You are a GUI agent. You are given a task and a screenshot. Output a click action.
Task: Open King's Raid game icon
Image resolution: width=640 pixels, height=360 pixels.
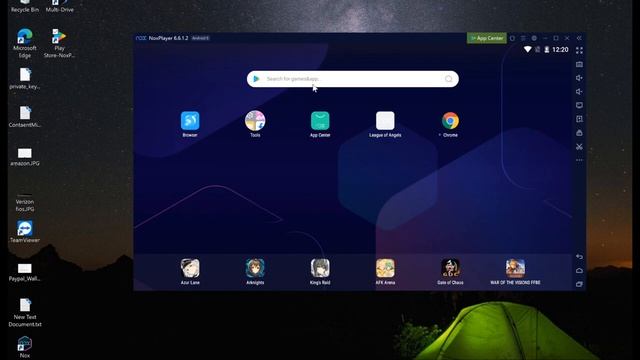320,268
